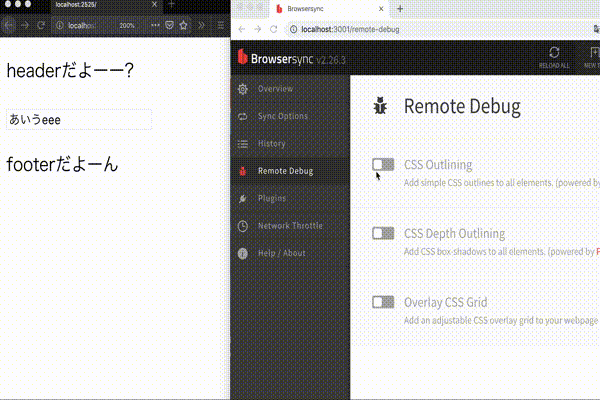Select the Browsersync browser tab
This screenshot has height=400, width=600.
(x=329, y=9)
